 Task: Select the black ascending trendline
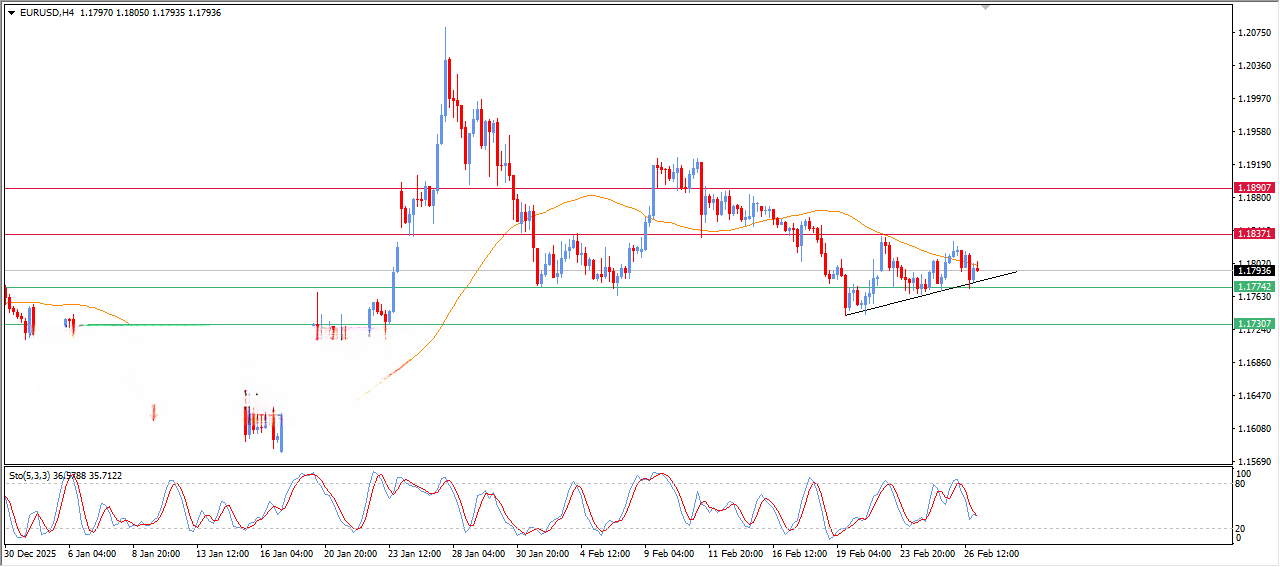pyautogui.click(x=930, y=293)
